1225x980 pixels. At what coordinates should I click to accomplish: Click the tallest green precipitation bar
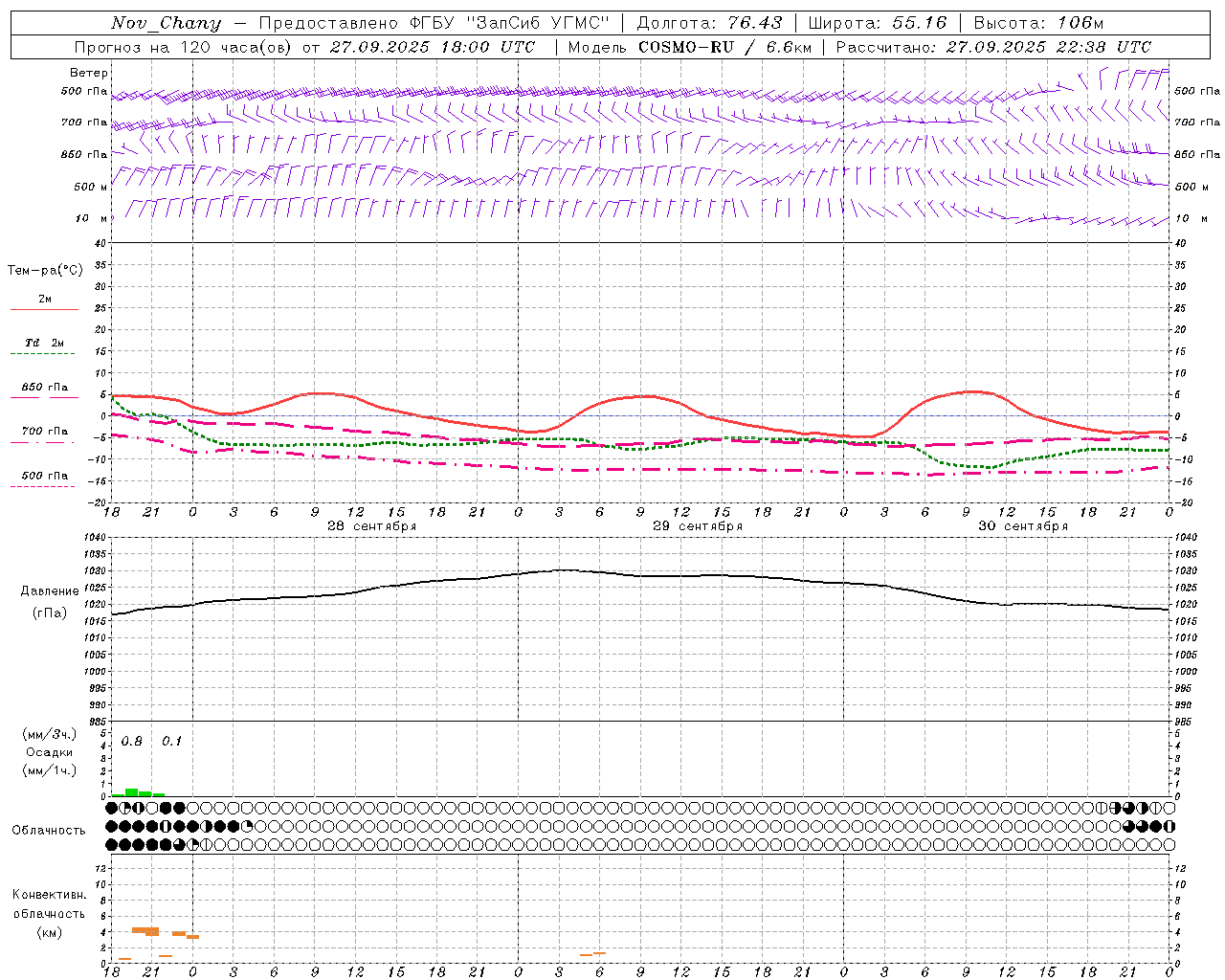(x=132, y=792)
